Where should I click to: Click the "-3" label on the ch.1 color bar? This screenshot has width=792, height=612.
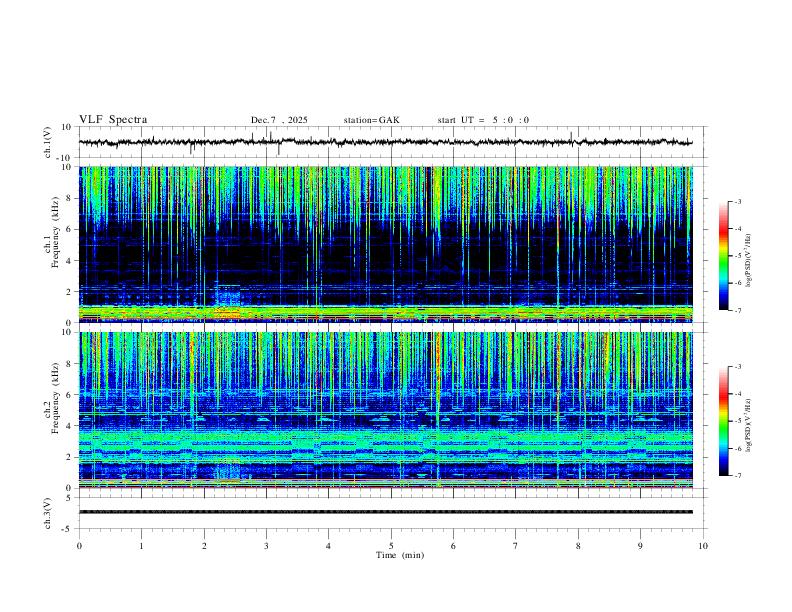(x=737, y=201)
